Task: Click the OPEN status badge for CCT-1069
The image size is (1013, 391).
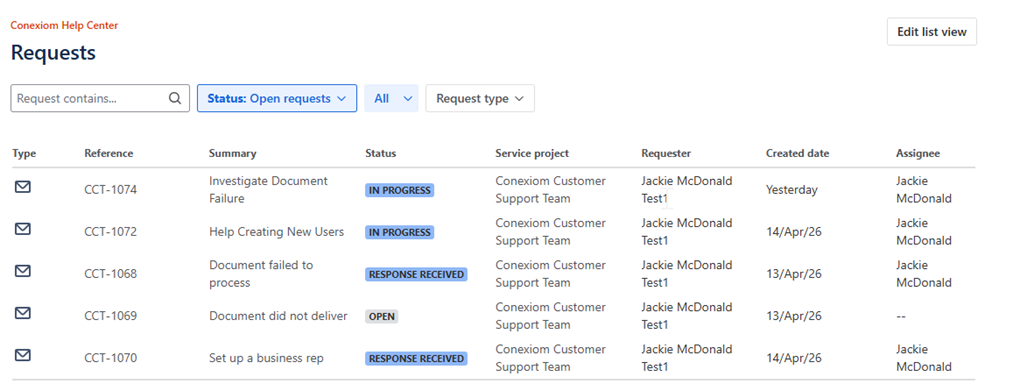Action: tap(381, 316)
